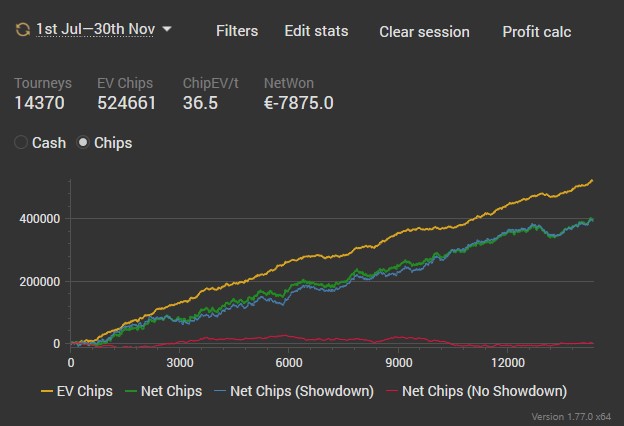Click the ChipEV/t stat value 36.5
This screenshot has width=624, height=426.
(x=200, y=102)
